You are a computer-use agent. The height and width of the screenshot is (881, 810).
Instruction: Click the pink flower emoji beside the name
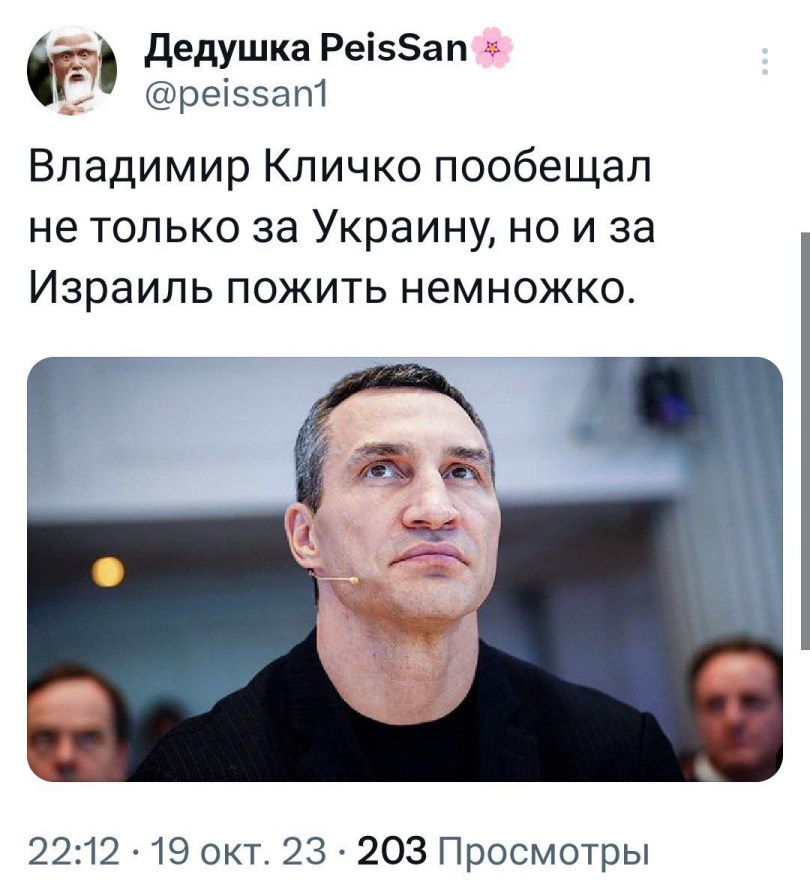click(493, 48)
